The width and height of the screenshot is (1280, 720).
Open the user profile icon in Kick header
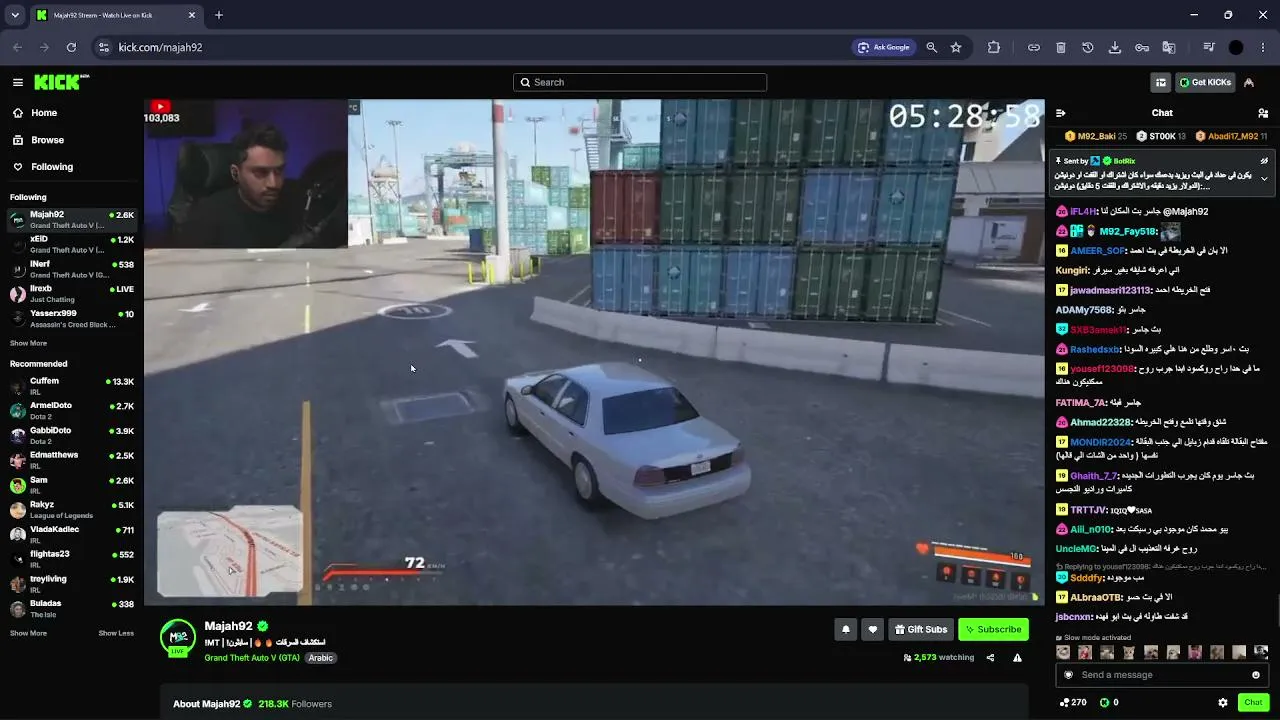pos(1249,83)
